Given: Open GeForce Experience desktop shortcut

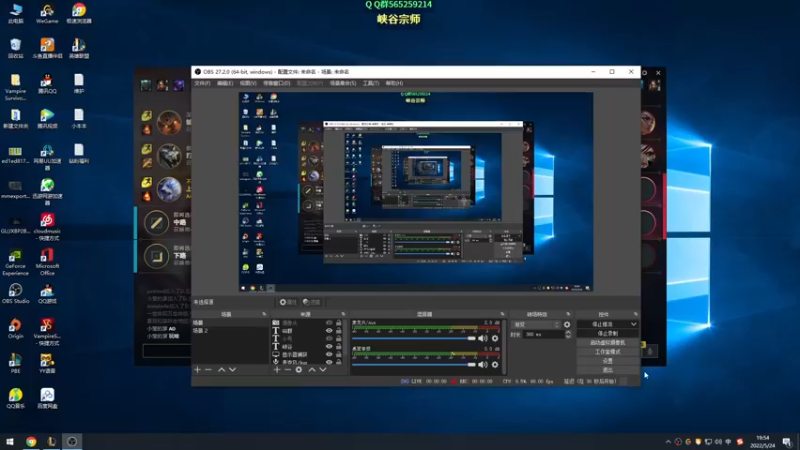Looking at the screenshot, I should pyautogui.click(x=15, y=262).
